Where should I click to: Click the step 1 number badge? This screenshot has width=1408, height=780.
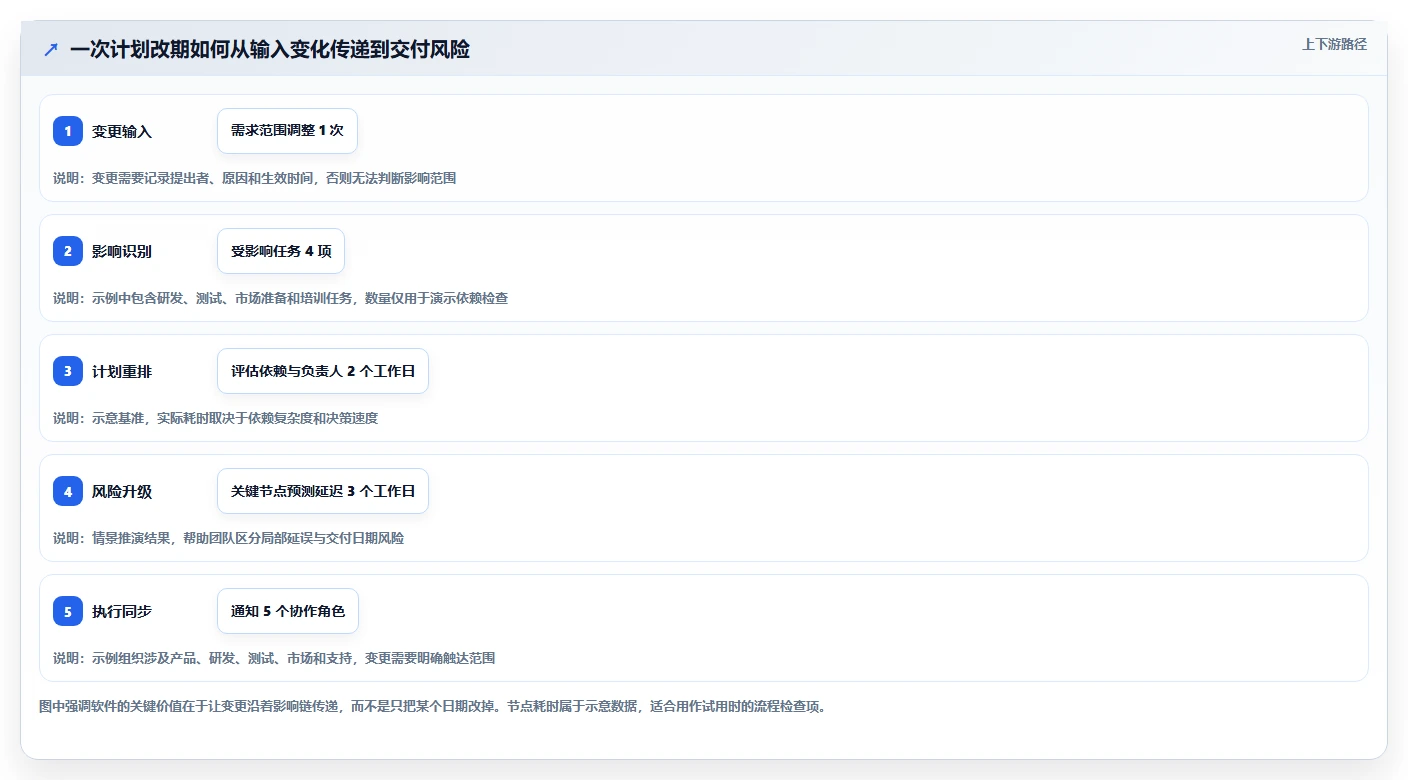tap(68, 131)
